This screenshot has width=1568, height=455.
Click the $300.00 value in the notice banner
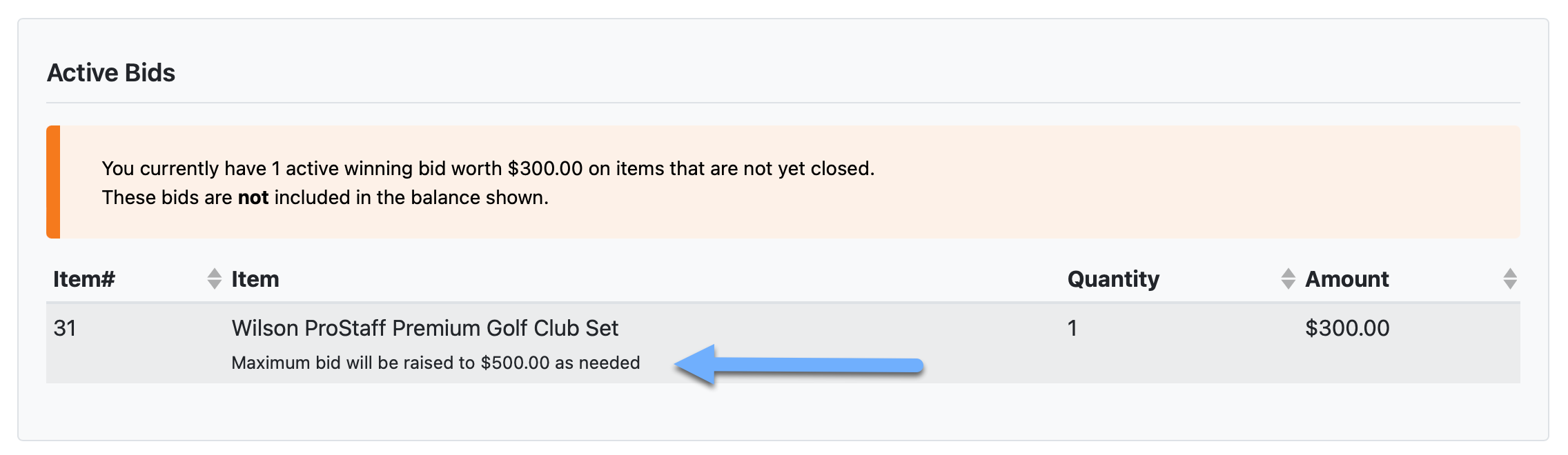pyautogui.click(x=545, y=169)
